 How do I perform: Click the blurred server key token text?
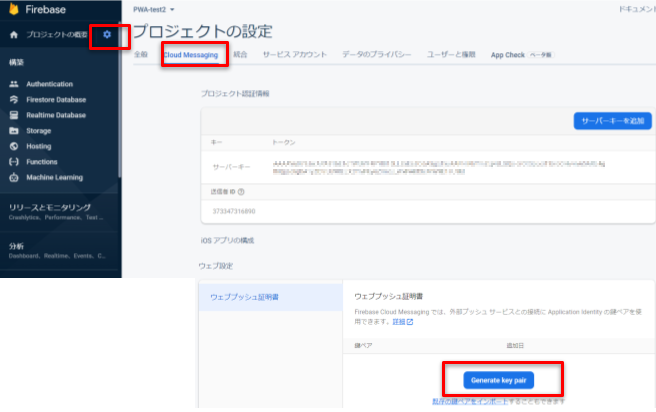point(438,167)
